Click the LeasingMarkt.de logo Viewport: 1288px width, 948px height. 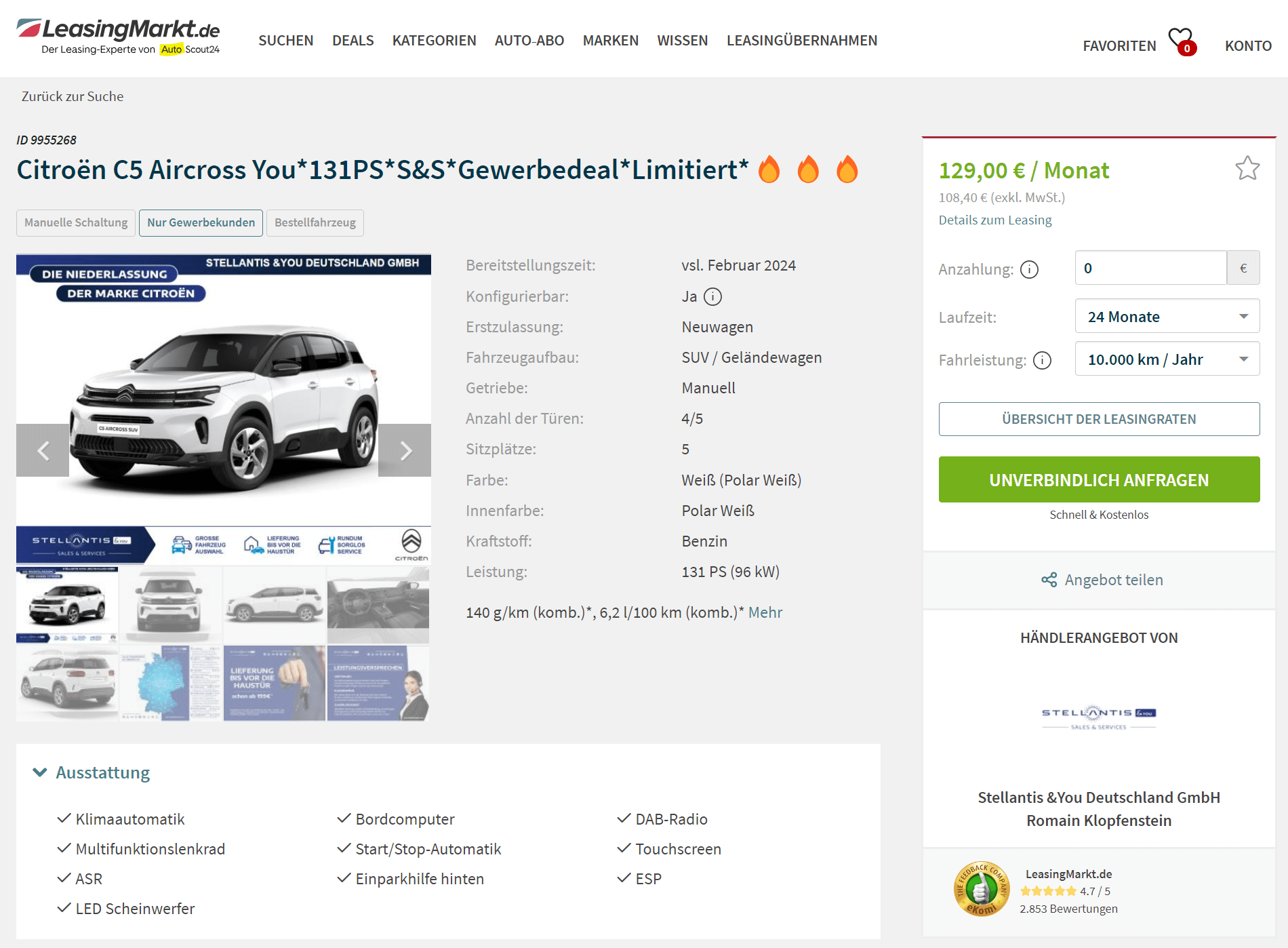(119, 37)
